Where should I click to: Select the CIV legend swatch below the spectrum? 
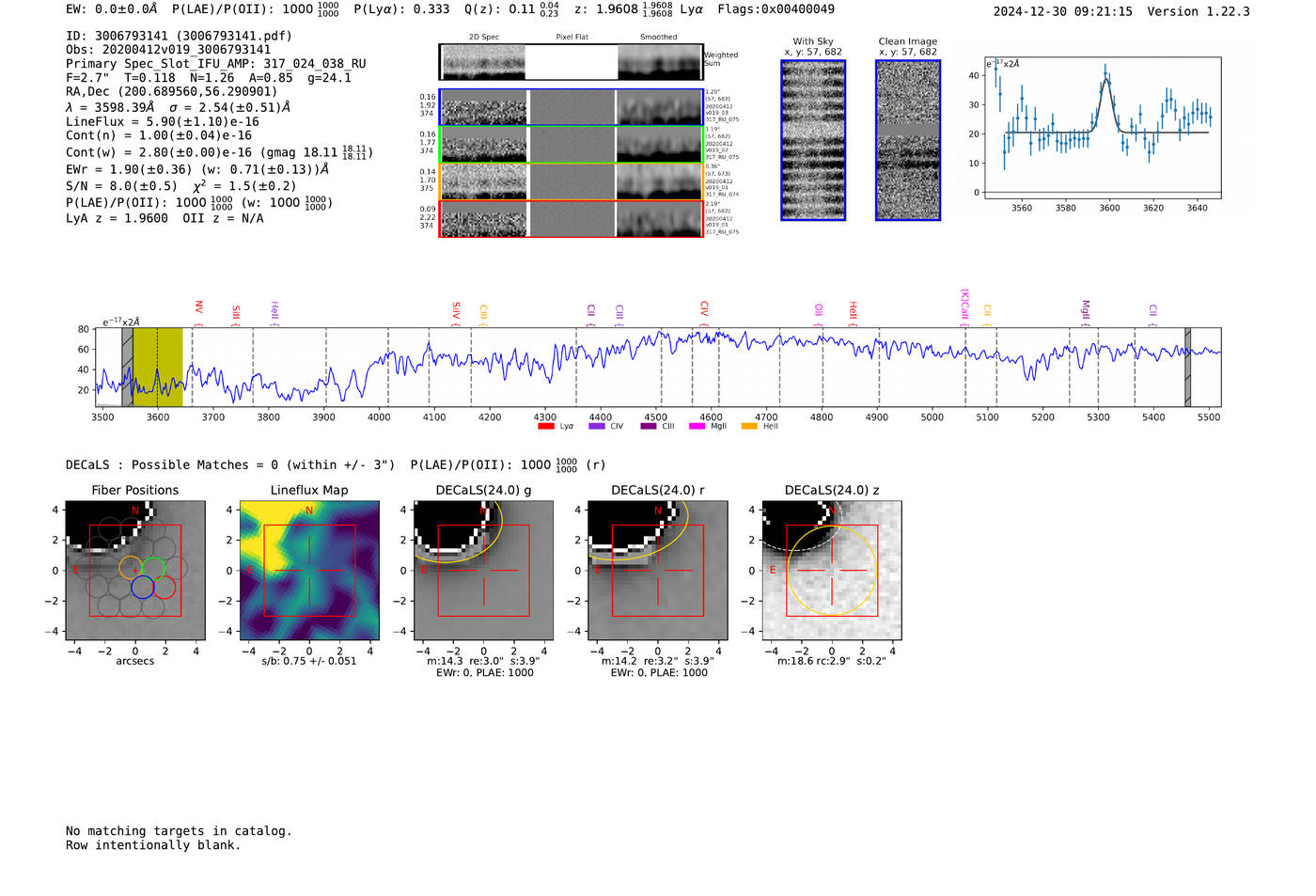coord(596,426)
